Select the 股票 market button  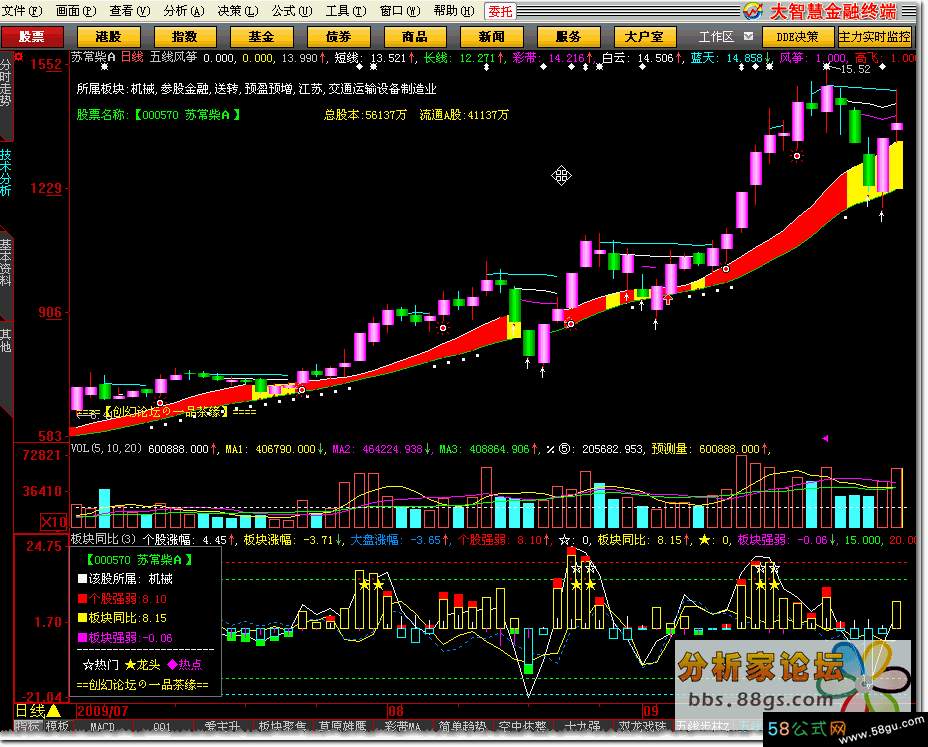(x=32, y=37)
